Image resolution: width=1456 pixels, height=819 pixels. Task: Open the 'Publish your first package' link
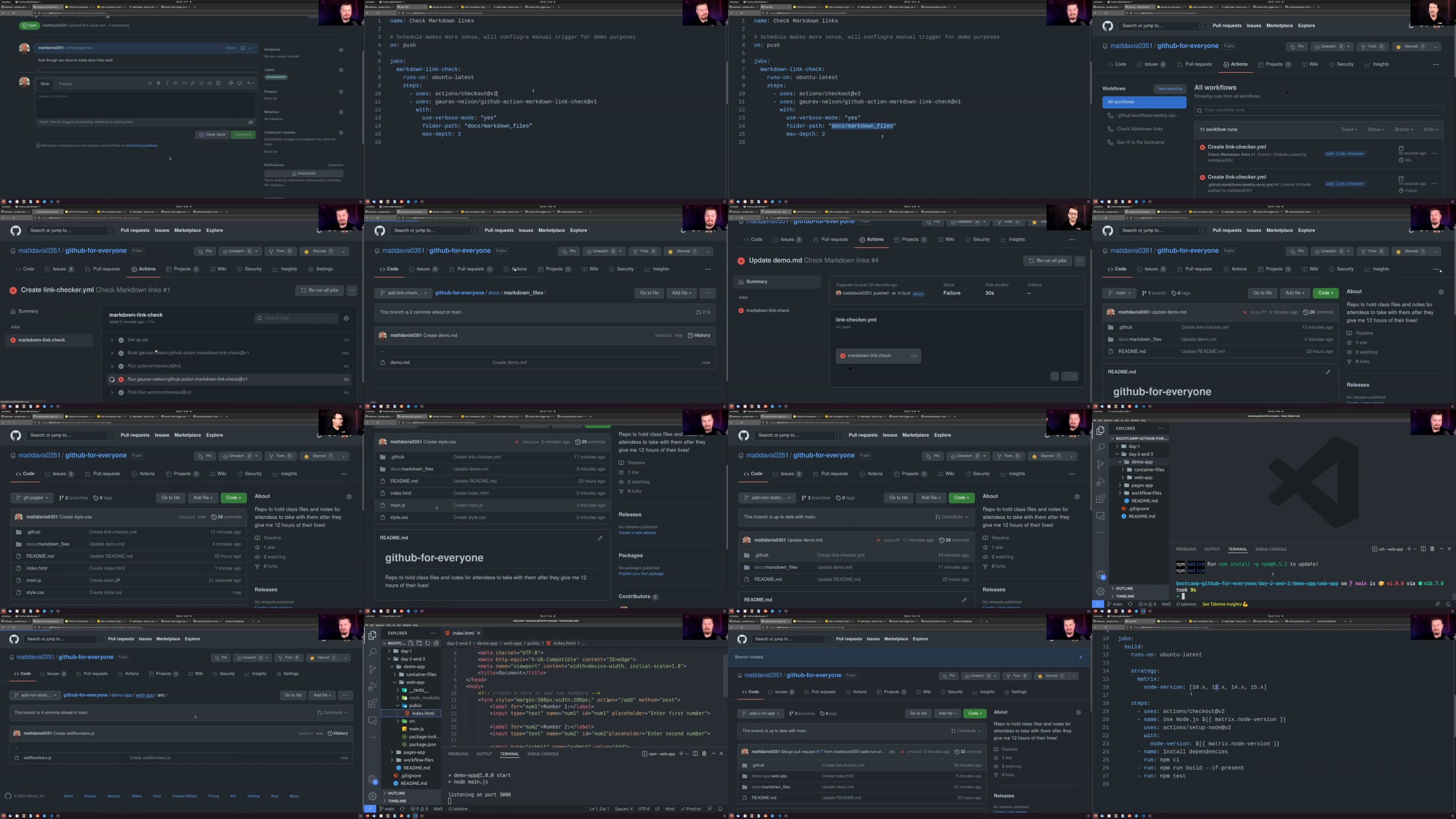(641, 574)
